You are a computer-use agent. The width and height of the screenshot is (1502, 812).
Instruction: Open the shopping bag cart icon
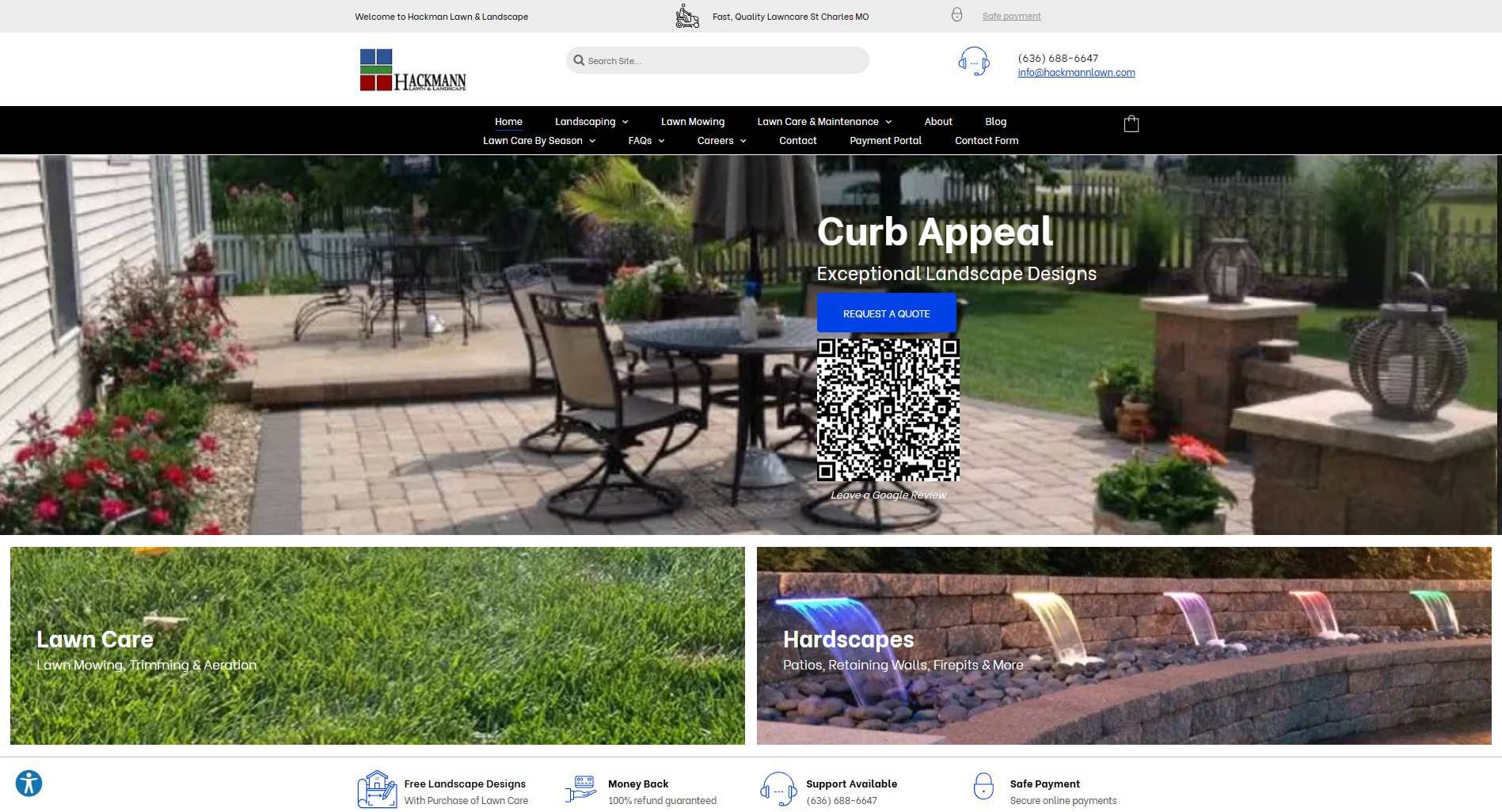pos(1131,123)
